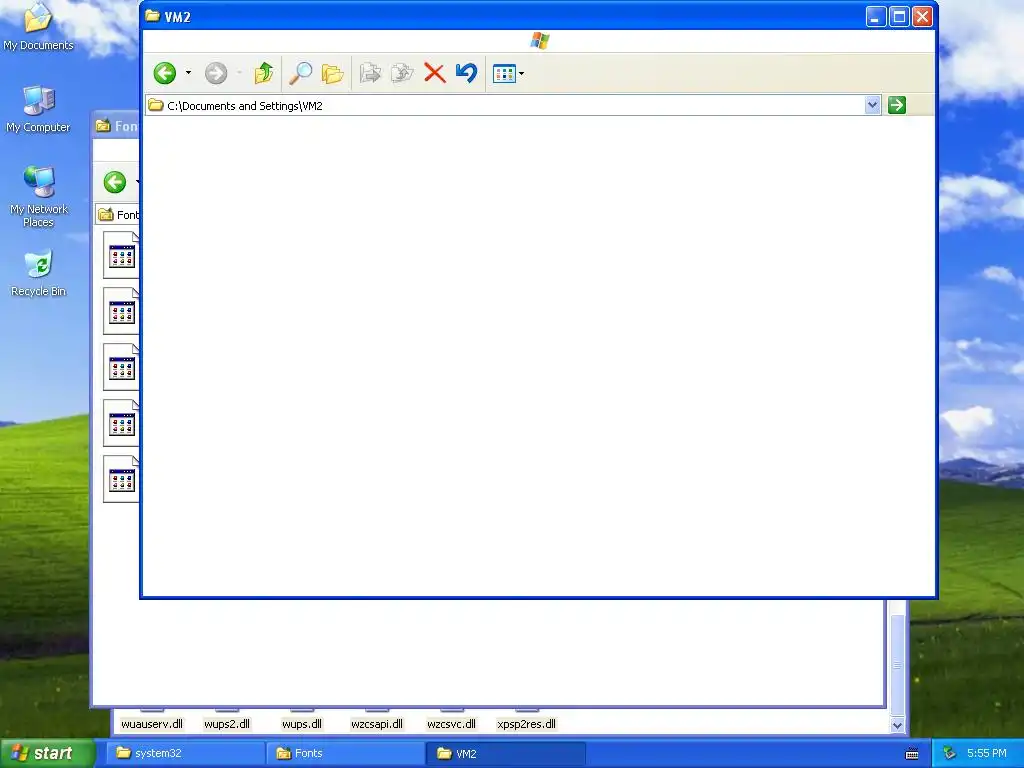This screenshot has height=768, width=1024.
Task: Expand the Views dropdown arrow
Action: click(x=521, y=74)
